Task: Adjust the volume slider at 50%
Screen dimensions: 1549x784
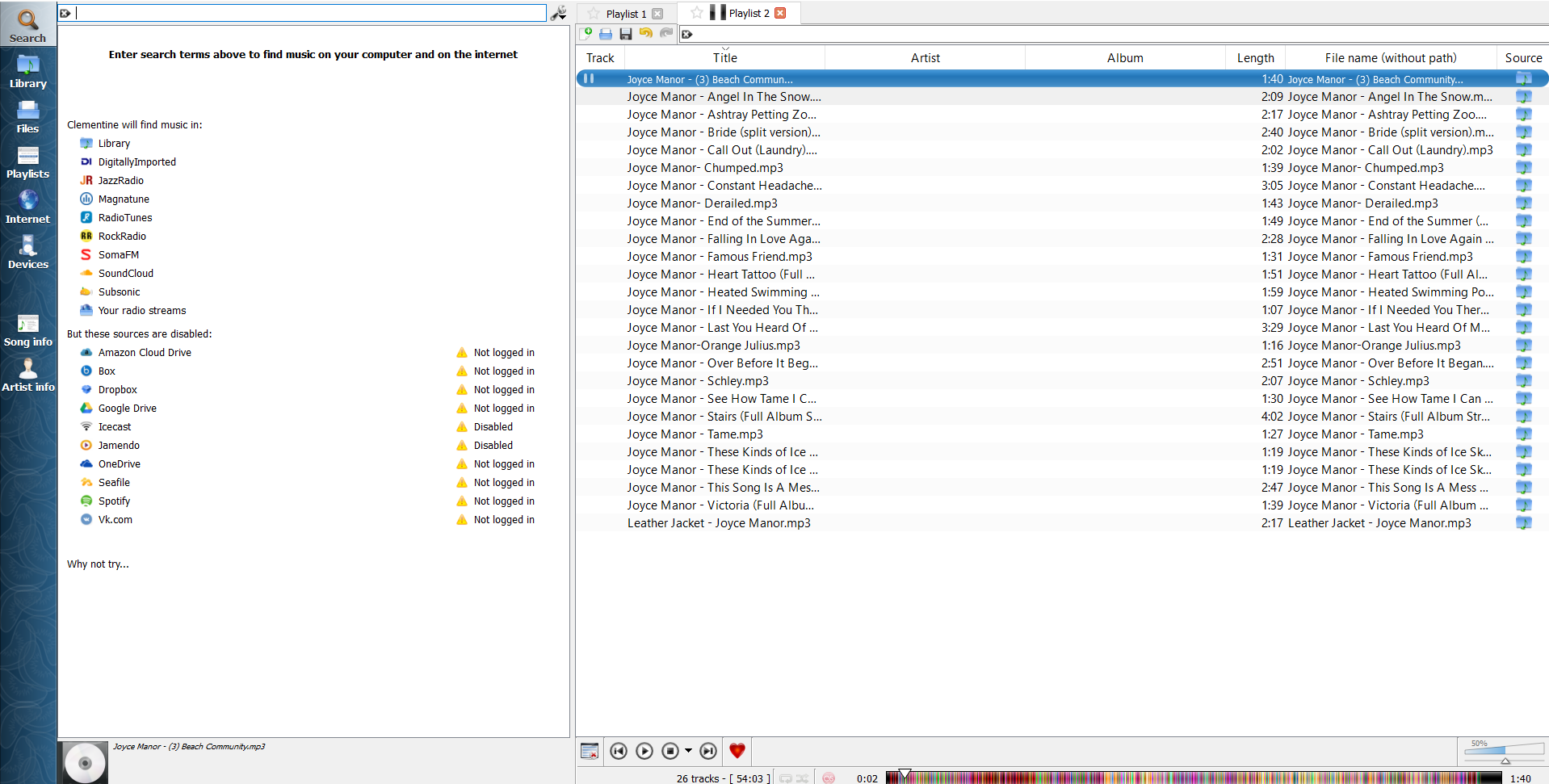Action: pyautogui.click(x=1505, y=751)
